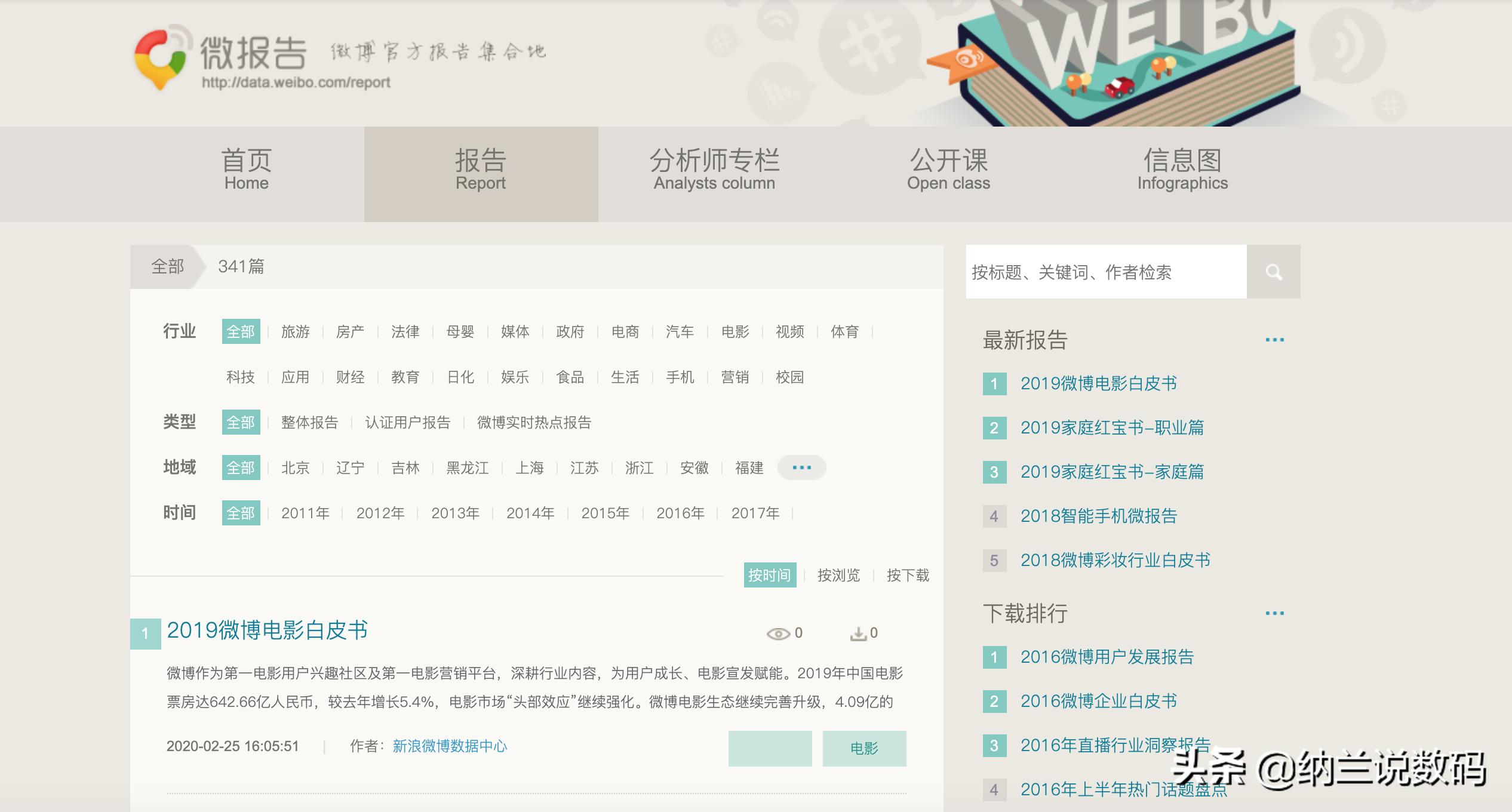Select 北京 in the 地域 filter
Viewport: 1512px width, 812px height.
[296, 467]
